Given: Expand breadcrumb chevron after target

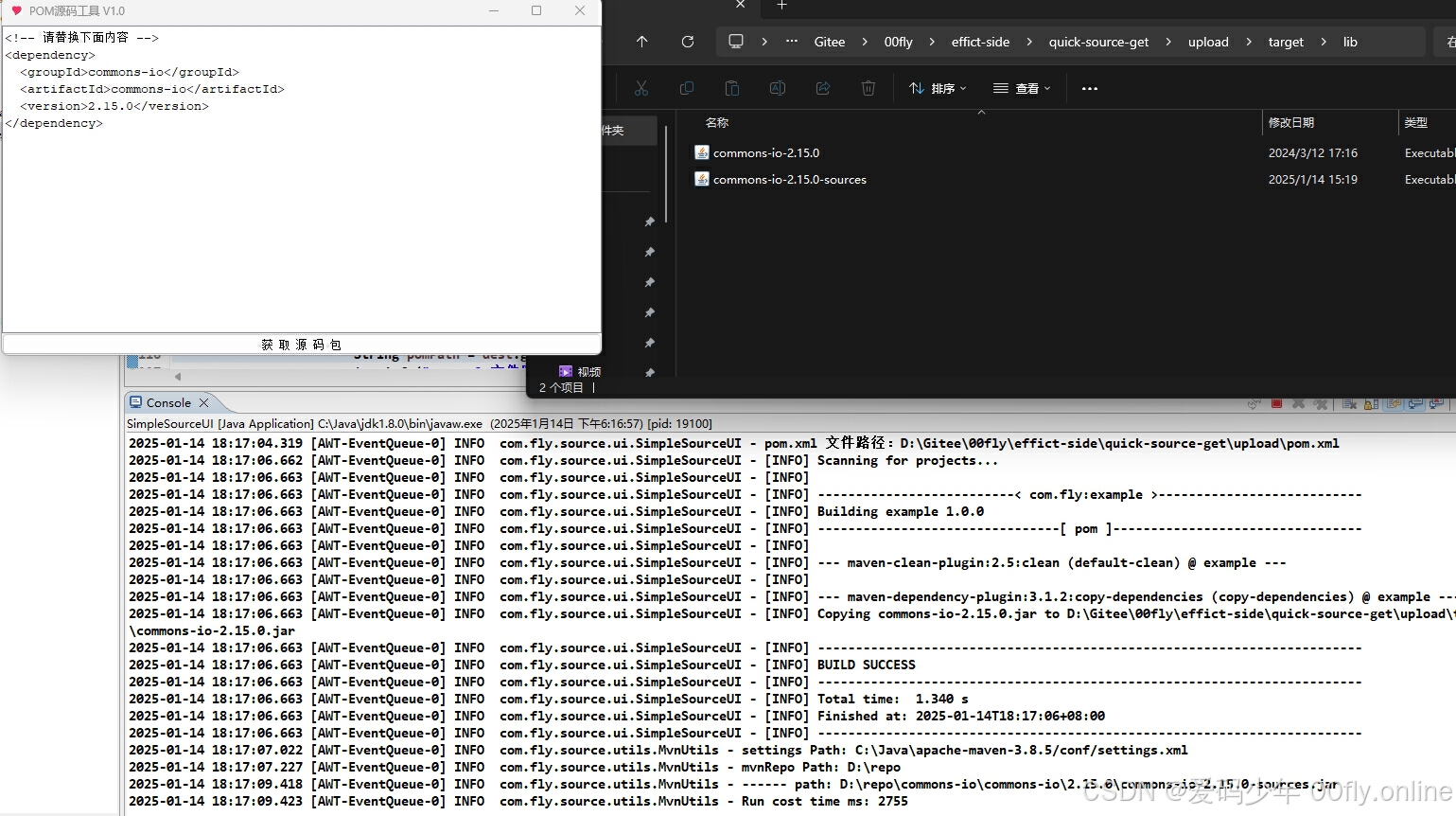Looking at the screenshot, I should 1323,42.
